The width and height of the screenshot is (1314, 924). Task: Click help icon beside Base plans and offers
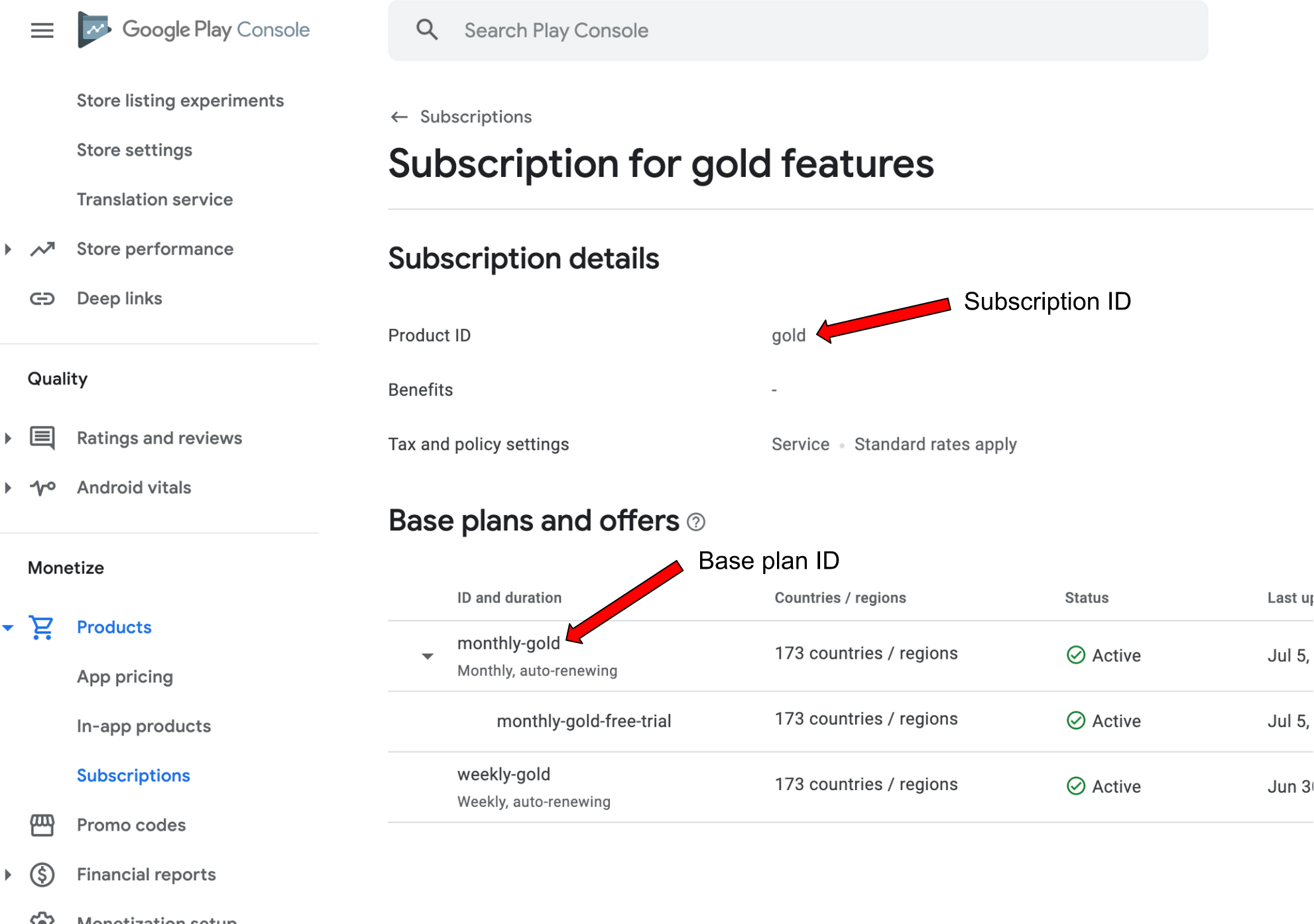pos(696,522)
